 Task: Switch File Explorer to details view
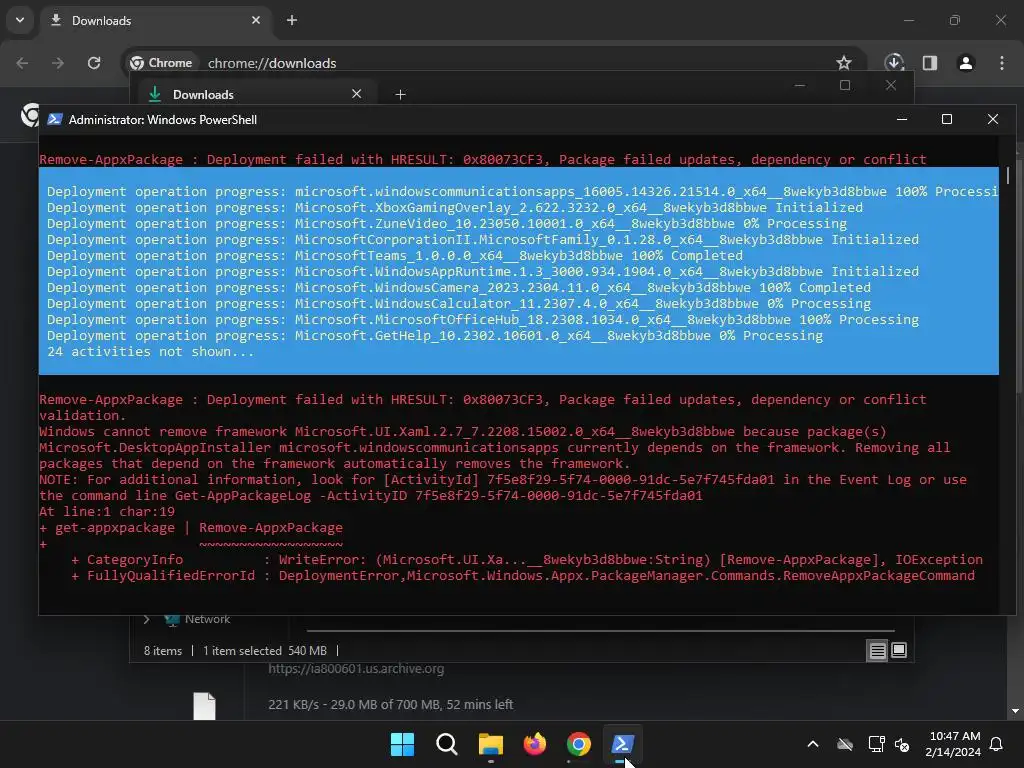(x=877, y=650)
